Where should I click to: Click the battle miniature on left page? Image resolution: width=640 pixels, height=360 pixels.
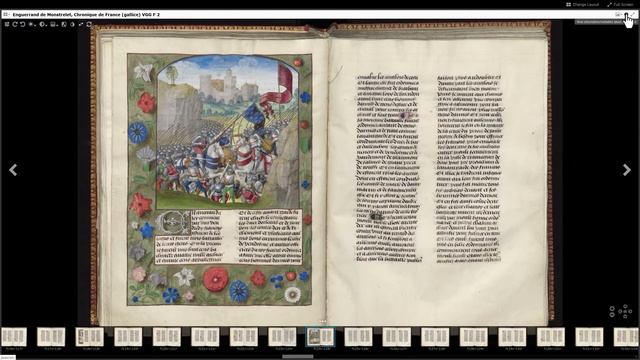pos(228,131)
